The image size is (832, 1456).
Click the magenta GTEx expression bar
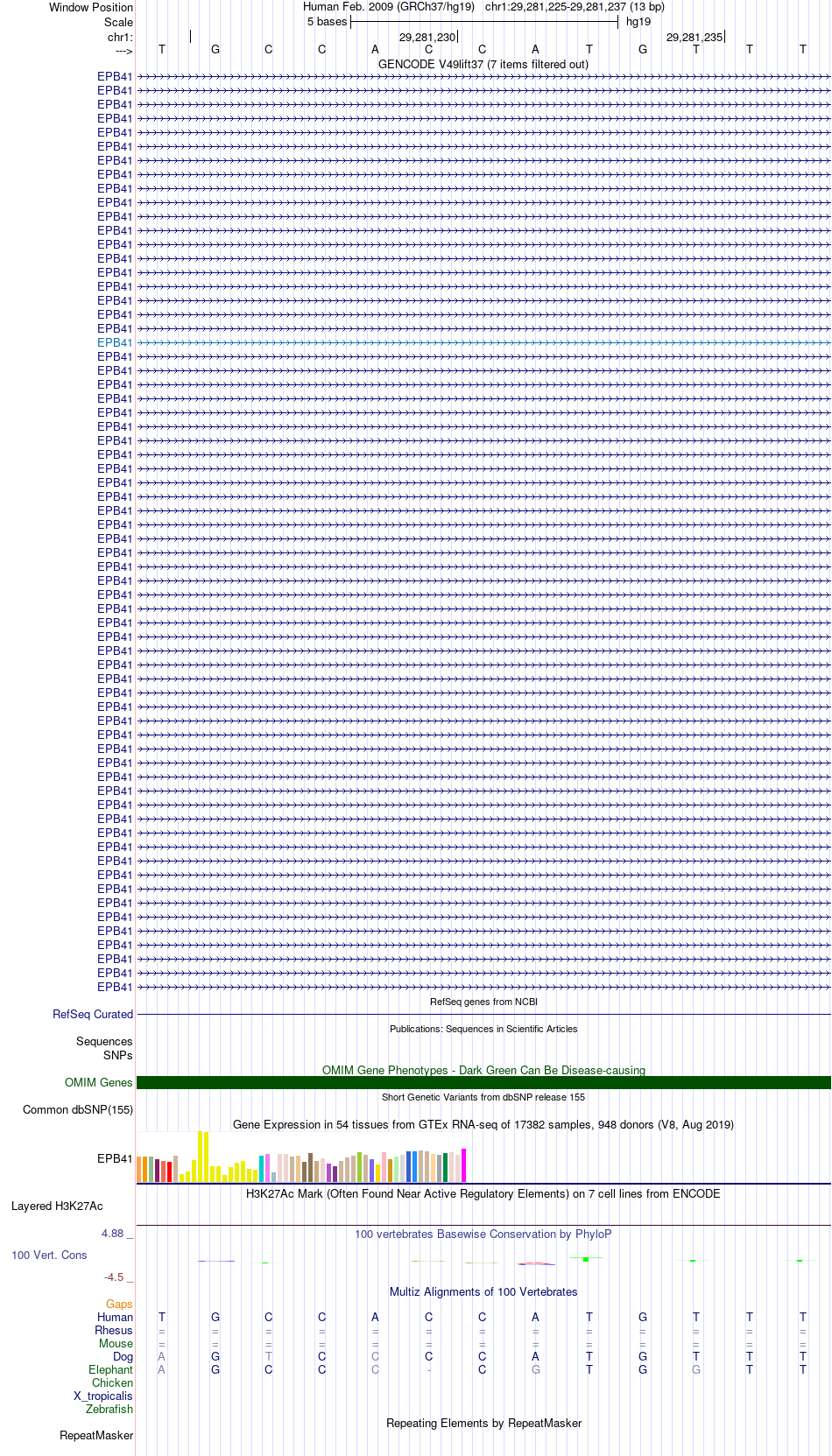click(464, 1165)
